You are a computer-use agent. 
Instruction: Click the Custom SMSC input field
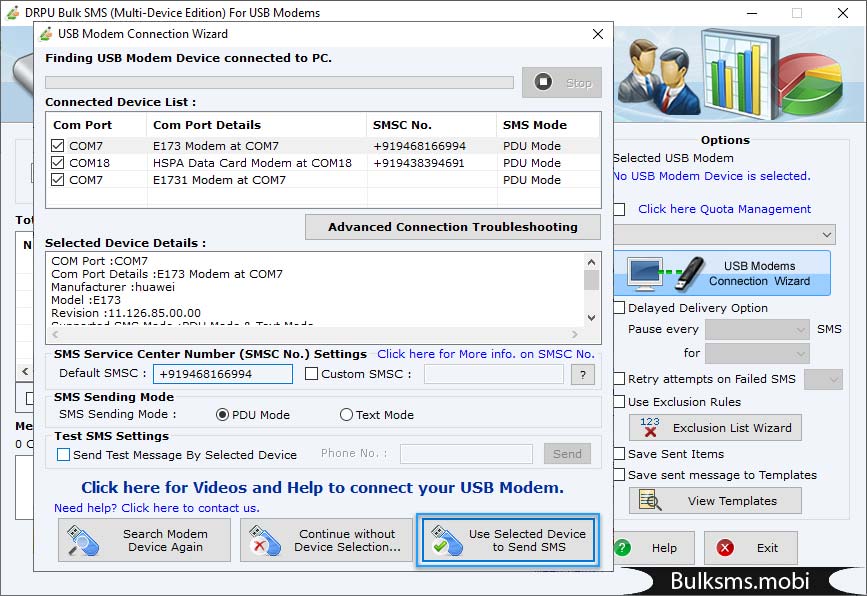[x=493, y=374]
